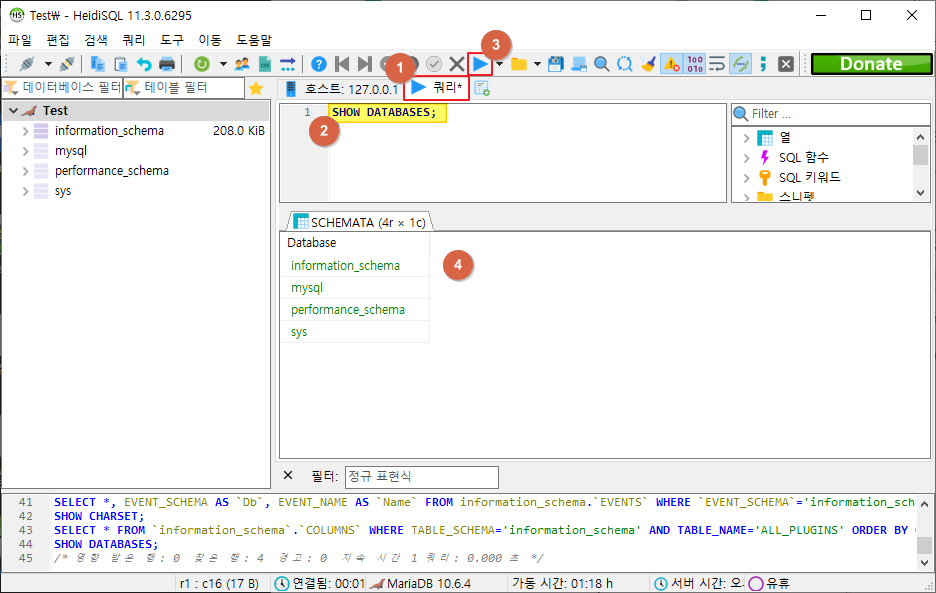The height and width of the screenshot is (593, 936).
Task: Open the session manager plug icon
Action: coord(27,64)
